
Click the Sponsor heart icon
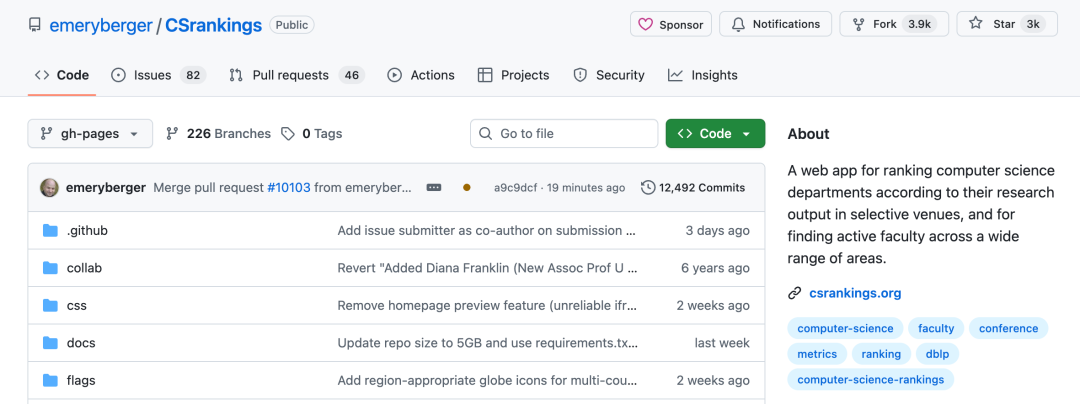(645, 25)
